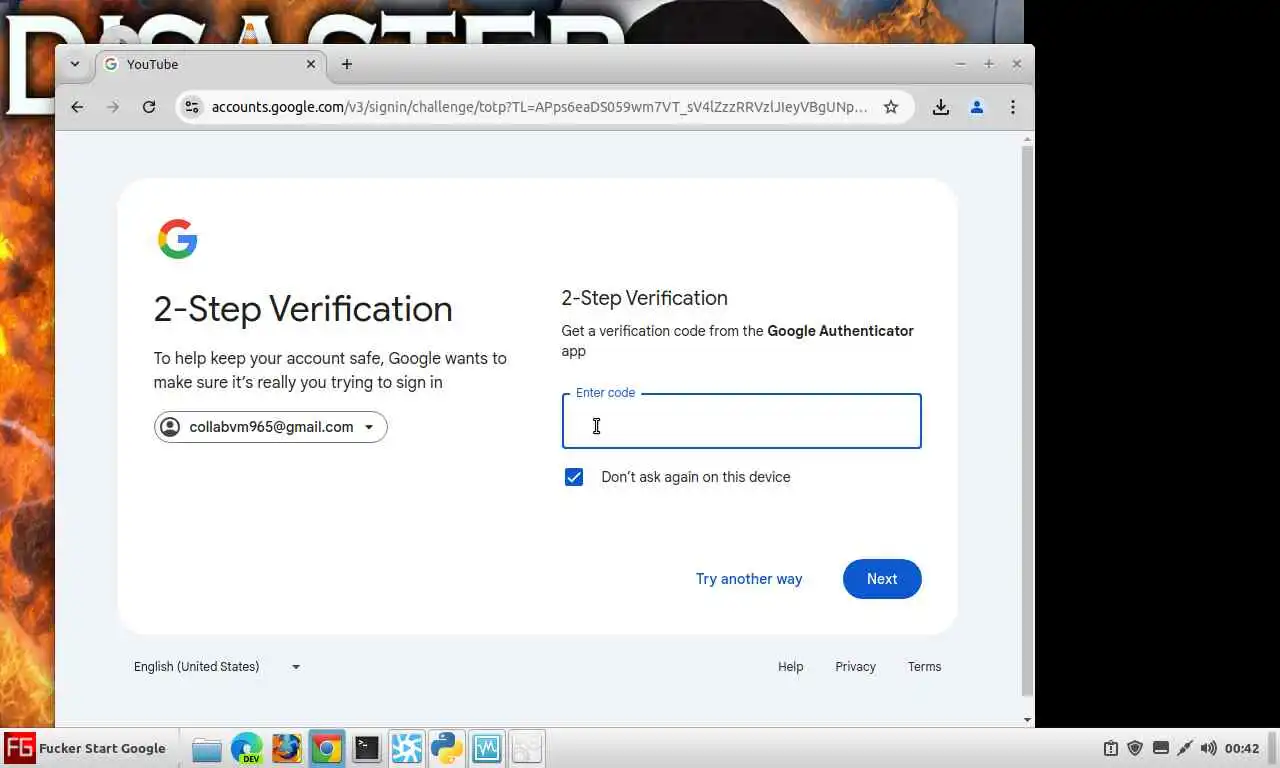Maximize the Chrome window

(x=988, y=64)
